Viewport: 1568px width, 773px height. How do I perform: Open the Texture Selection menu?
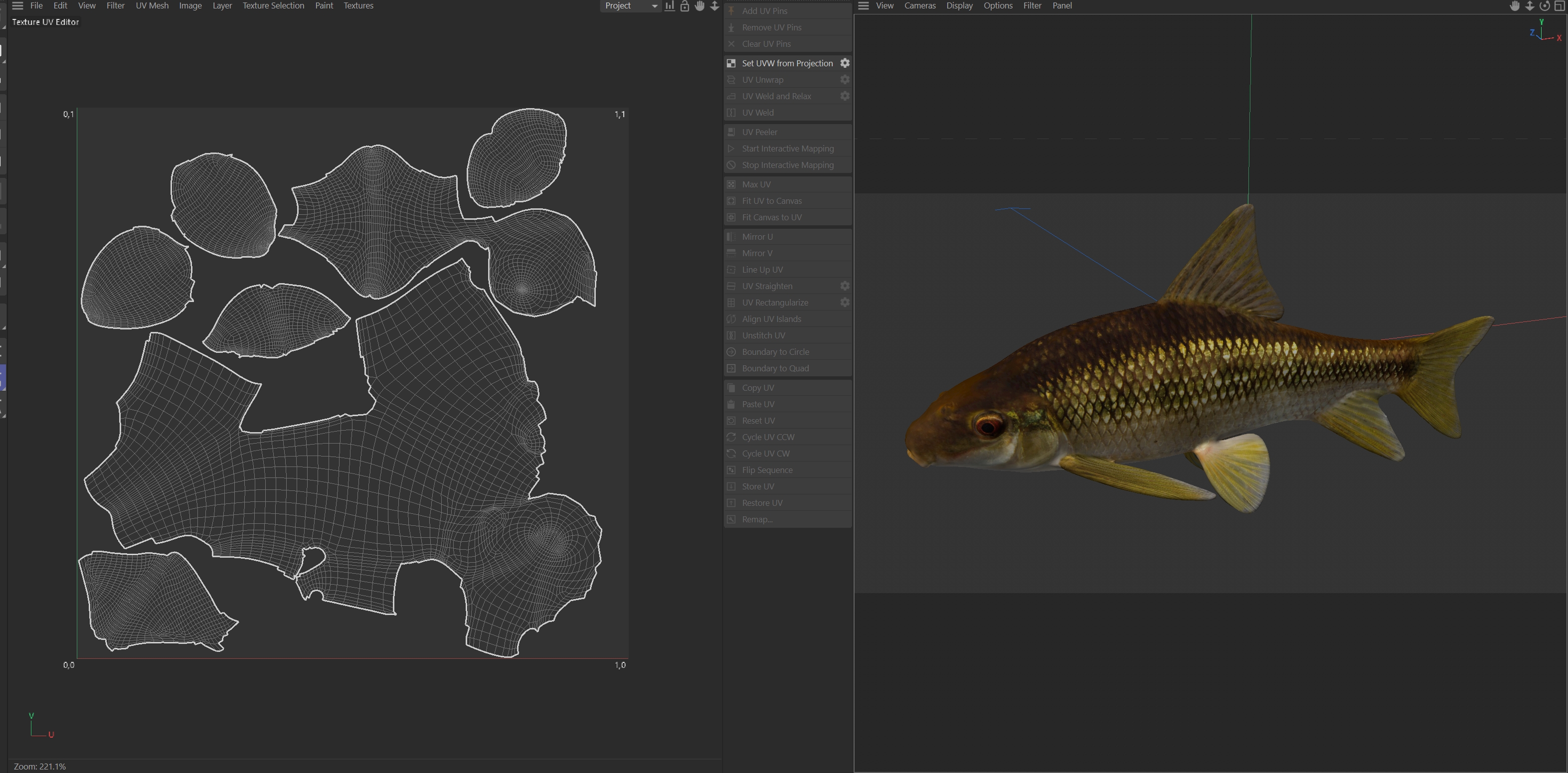pos(273,5)
